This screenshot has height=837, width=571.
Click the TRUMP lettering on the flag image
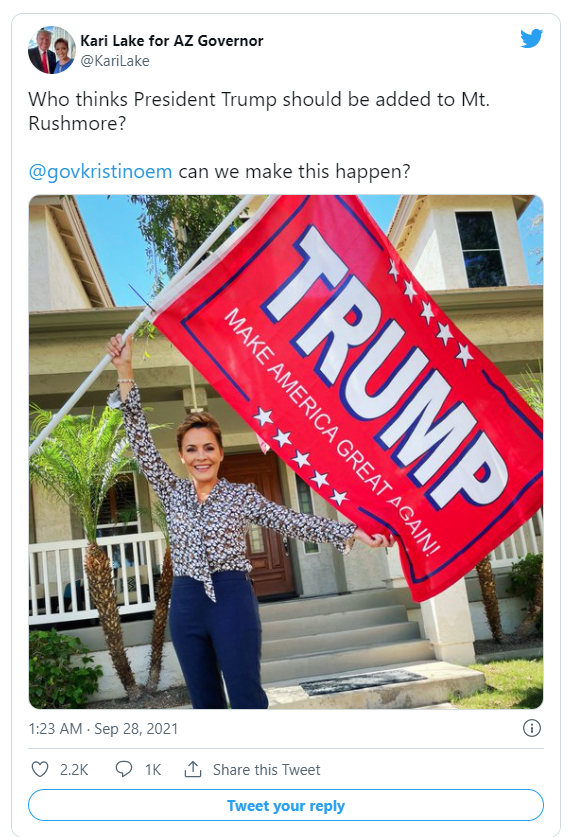click(385, 368)
